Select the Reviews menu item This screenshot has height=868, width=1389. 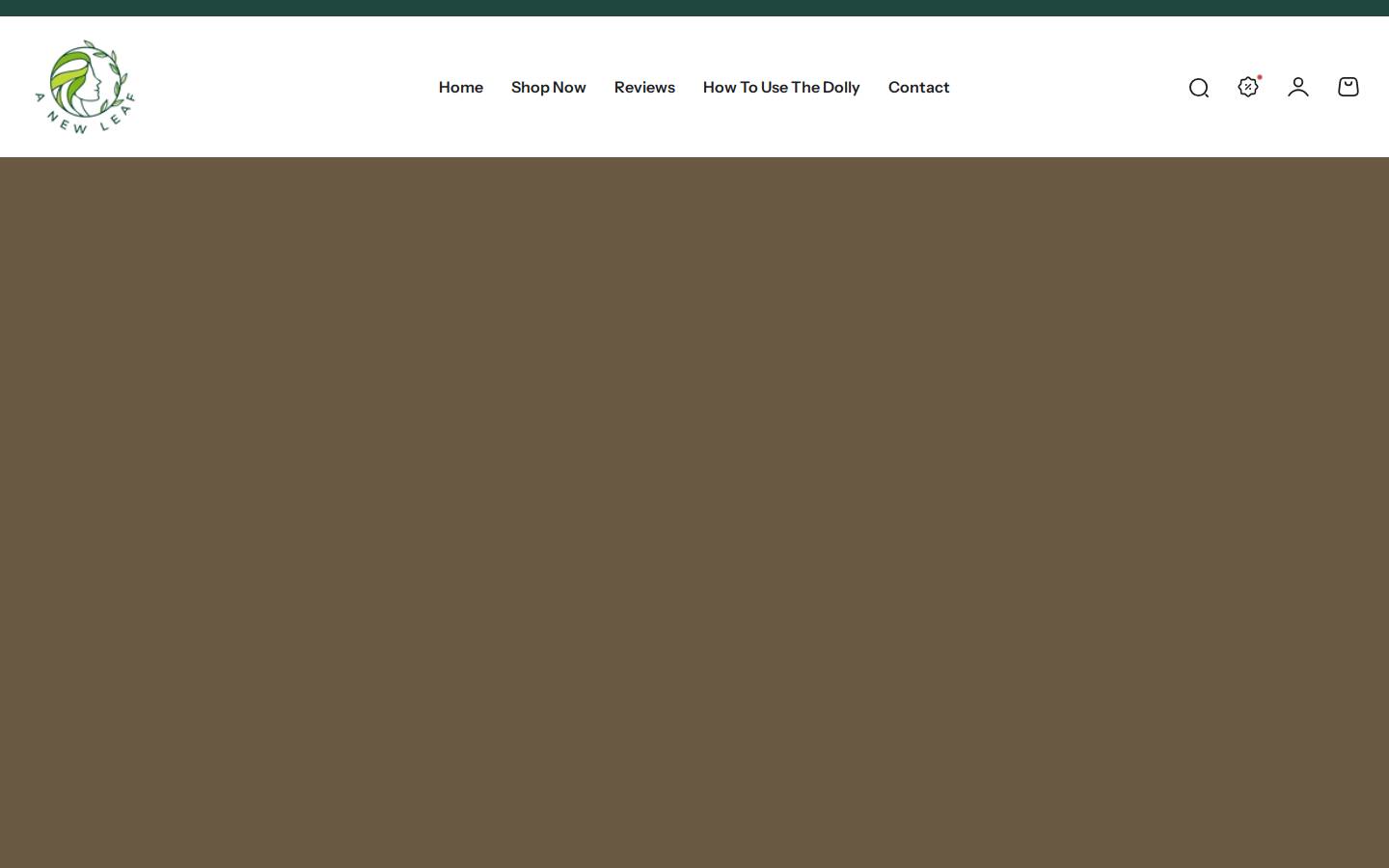click(644, 87)
